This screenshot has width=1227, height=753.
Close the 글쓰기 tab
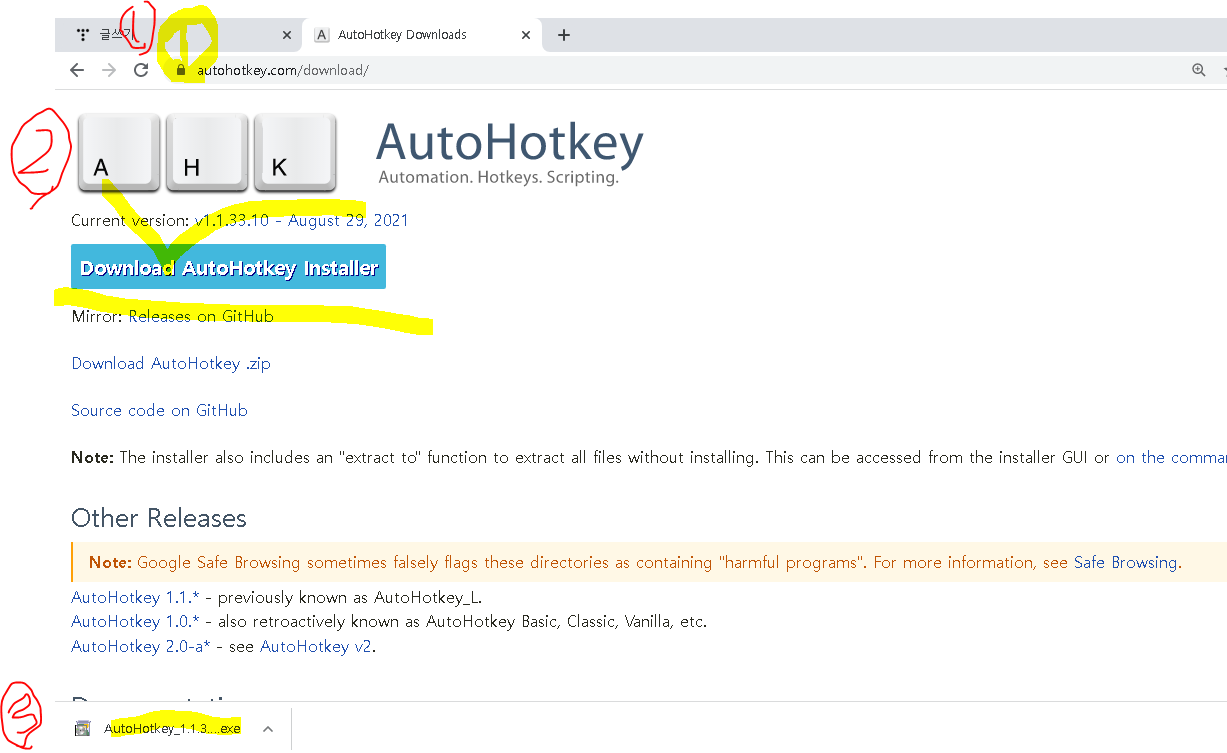[x=287, y=35]
